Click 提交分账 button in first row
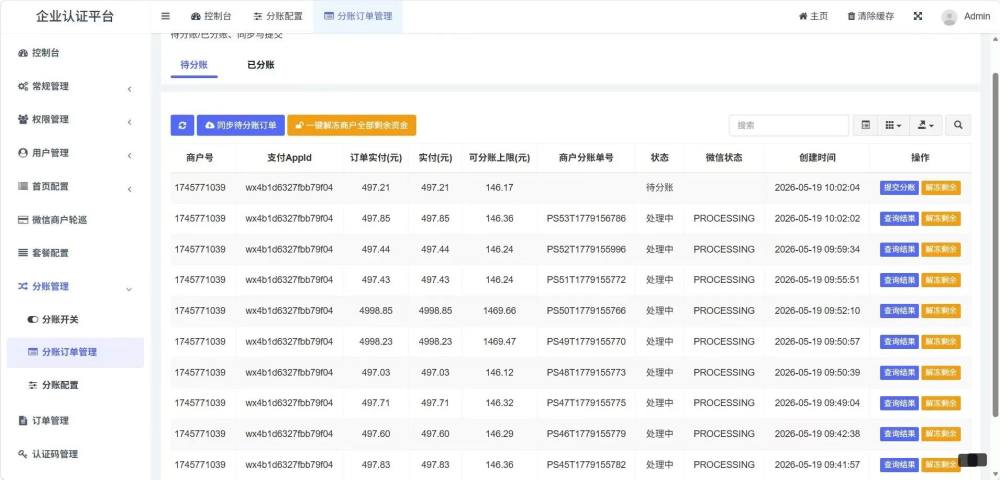The width and height of the screenshot is (1000, 480). point(899,188)
